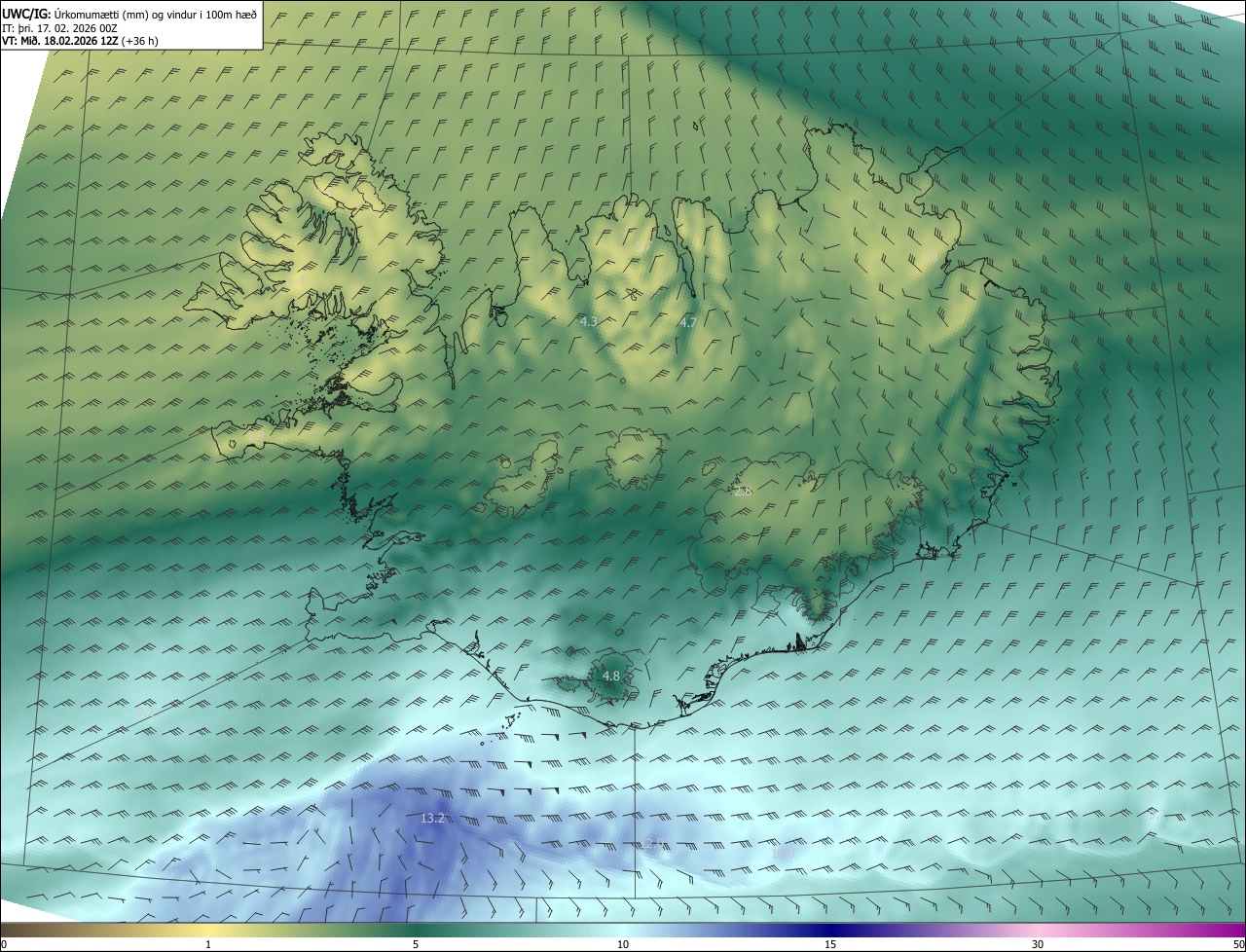Click the 2.8 value label on Vatnajökull

coord(743,492)
